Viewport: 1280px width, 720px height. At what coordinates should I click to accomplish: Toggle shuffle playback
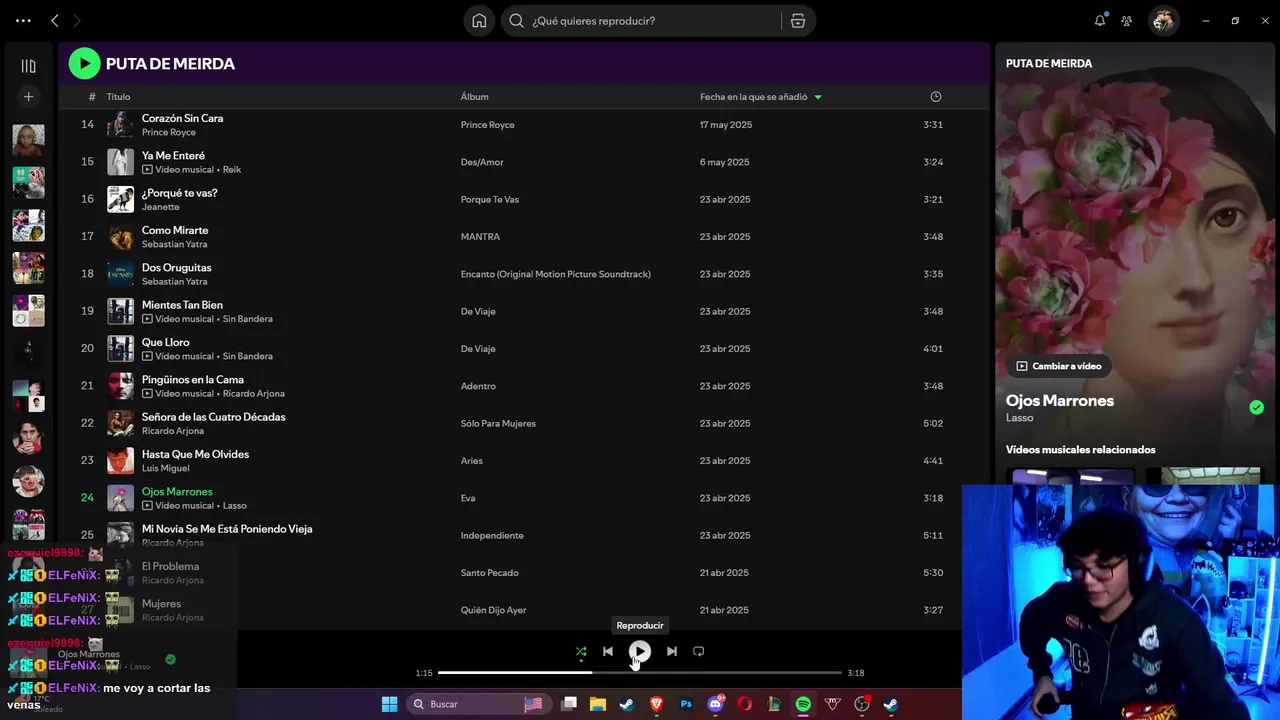tap(581, 652)
